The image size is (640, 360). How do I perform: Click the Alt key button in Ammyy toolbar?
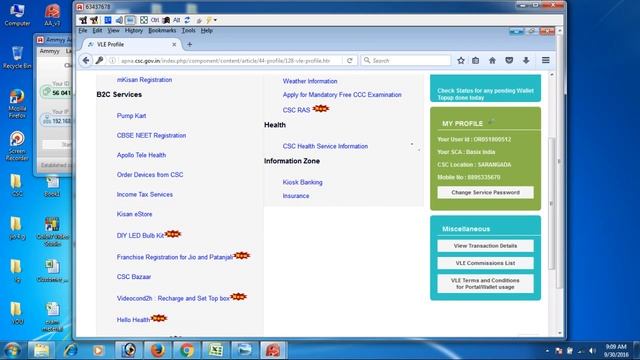pyautogui.click(x=176, y=20)
